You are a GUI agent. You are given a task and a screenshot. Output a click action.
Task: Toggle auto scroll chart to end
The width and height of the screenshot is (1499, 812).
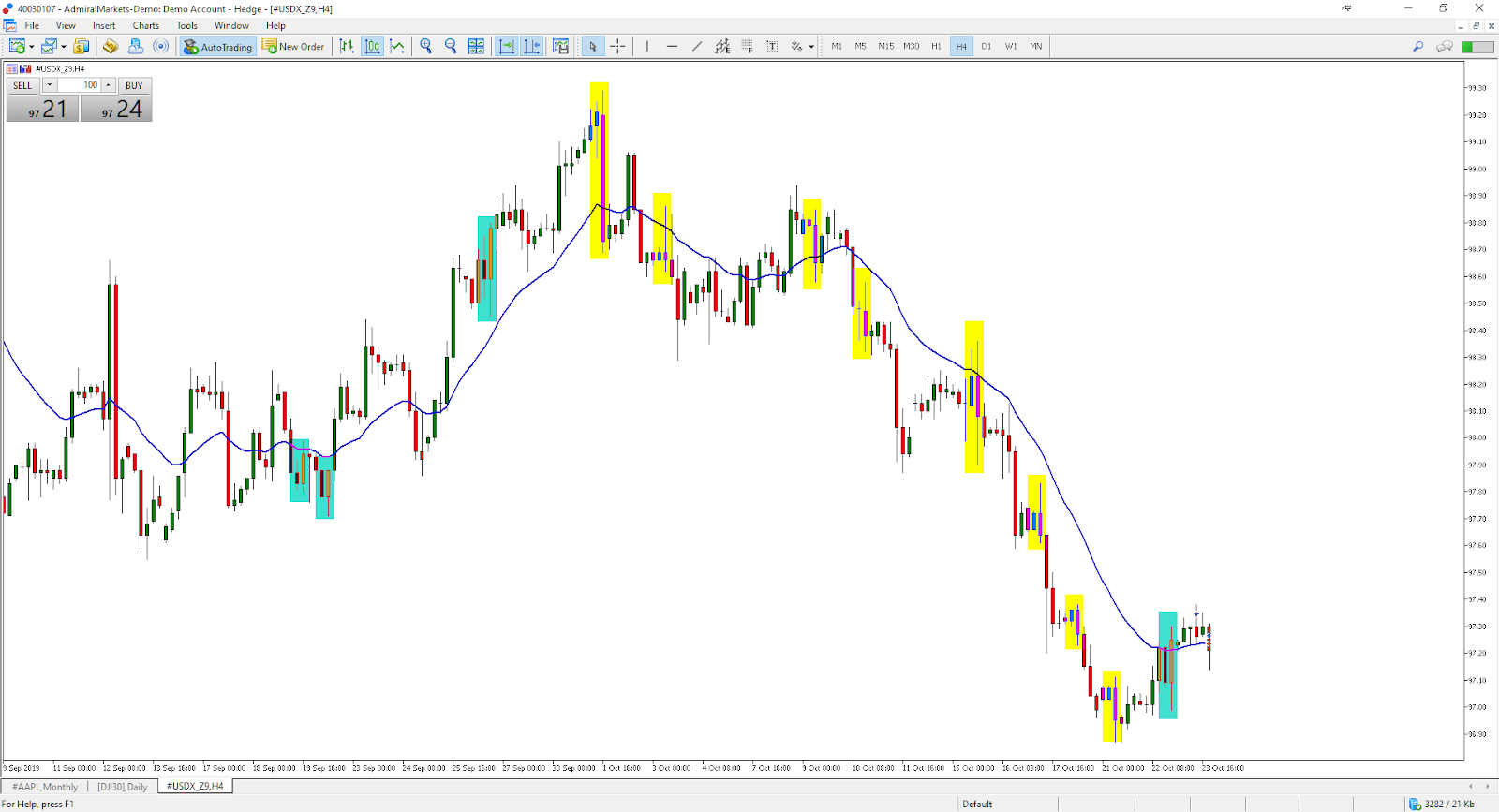point(507,46)
